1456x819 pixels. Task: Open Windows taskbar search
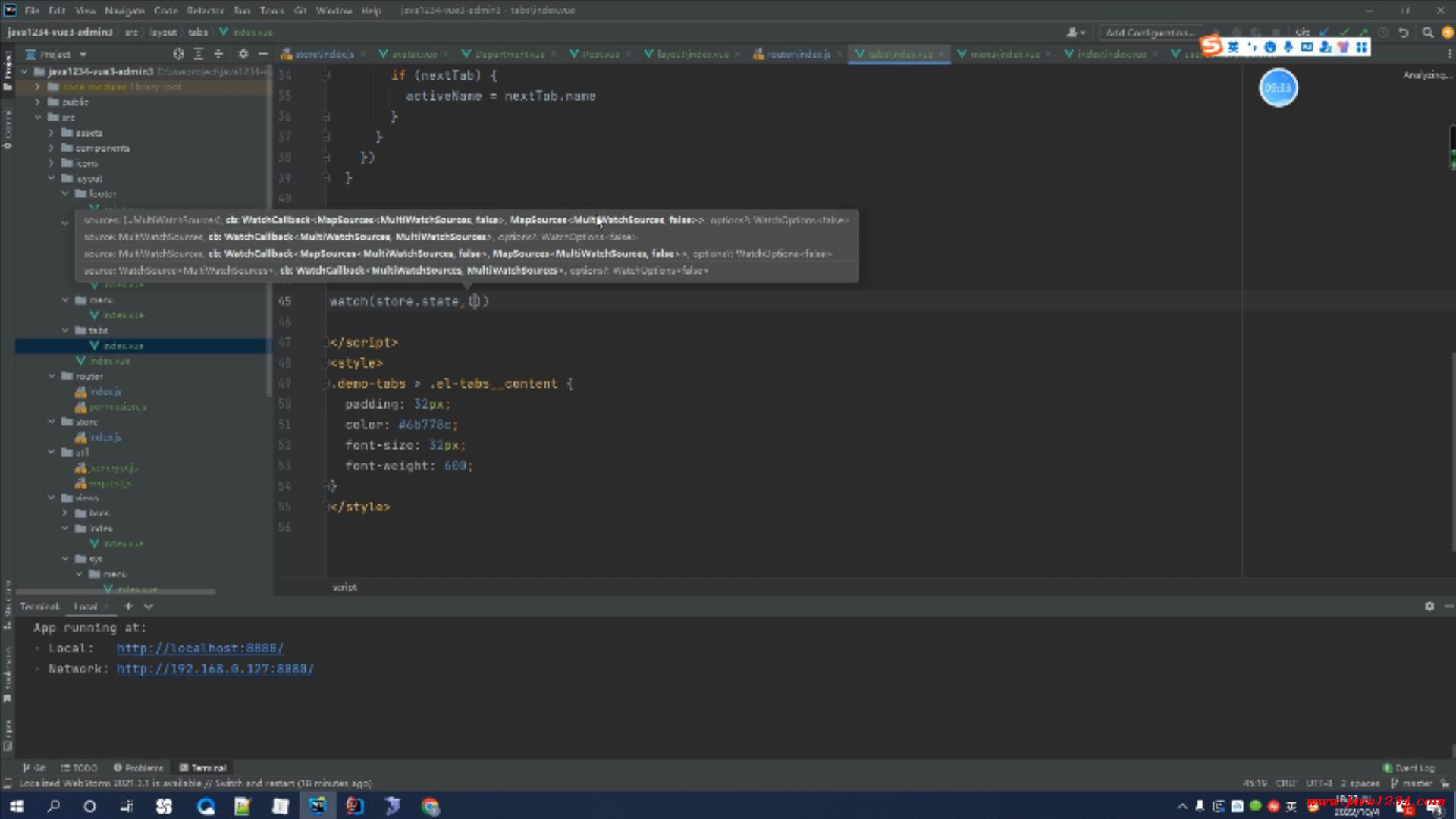pos(53,806)
